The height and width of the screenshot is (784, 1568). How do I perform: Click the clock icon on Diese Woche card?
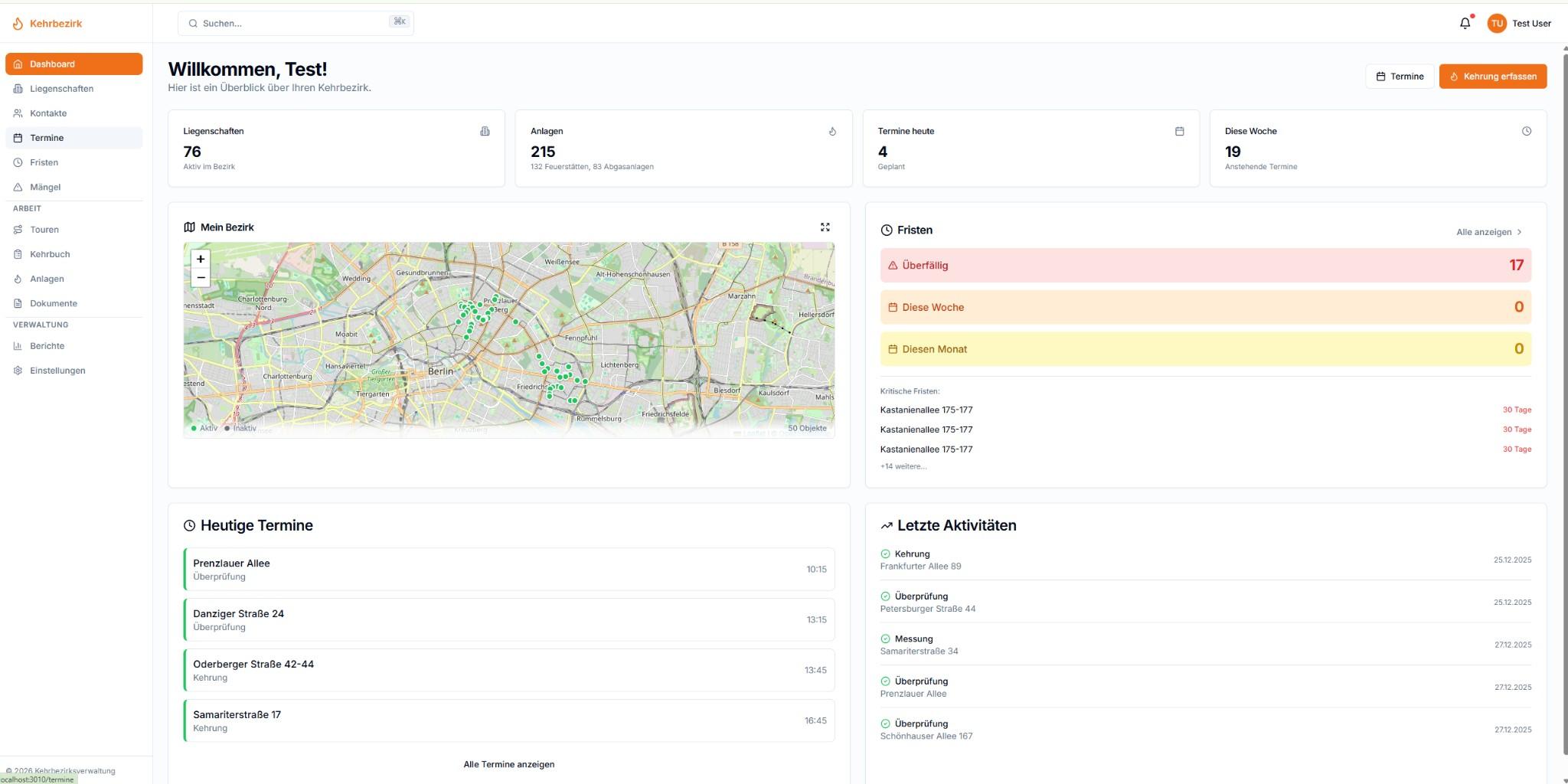pyautogui.click(x=1526, y=131)
